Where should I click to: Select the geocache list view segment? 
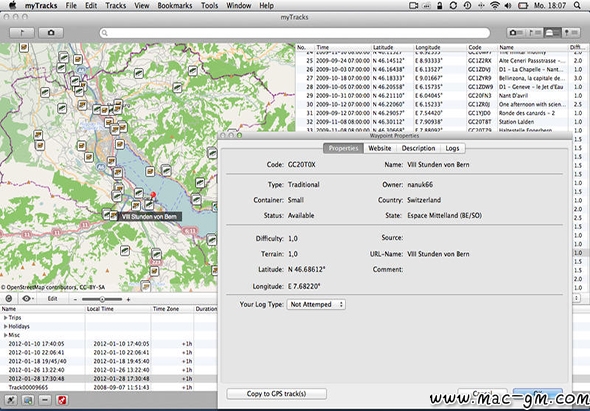pyautogui.click(x=552, y=33)
